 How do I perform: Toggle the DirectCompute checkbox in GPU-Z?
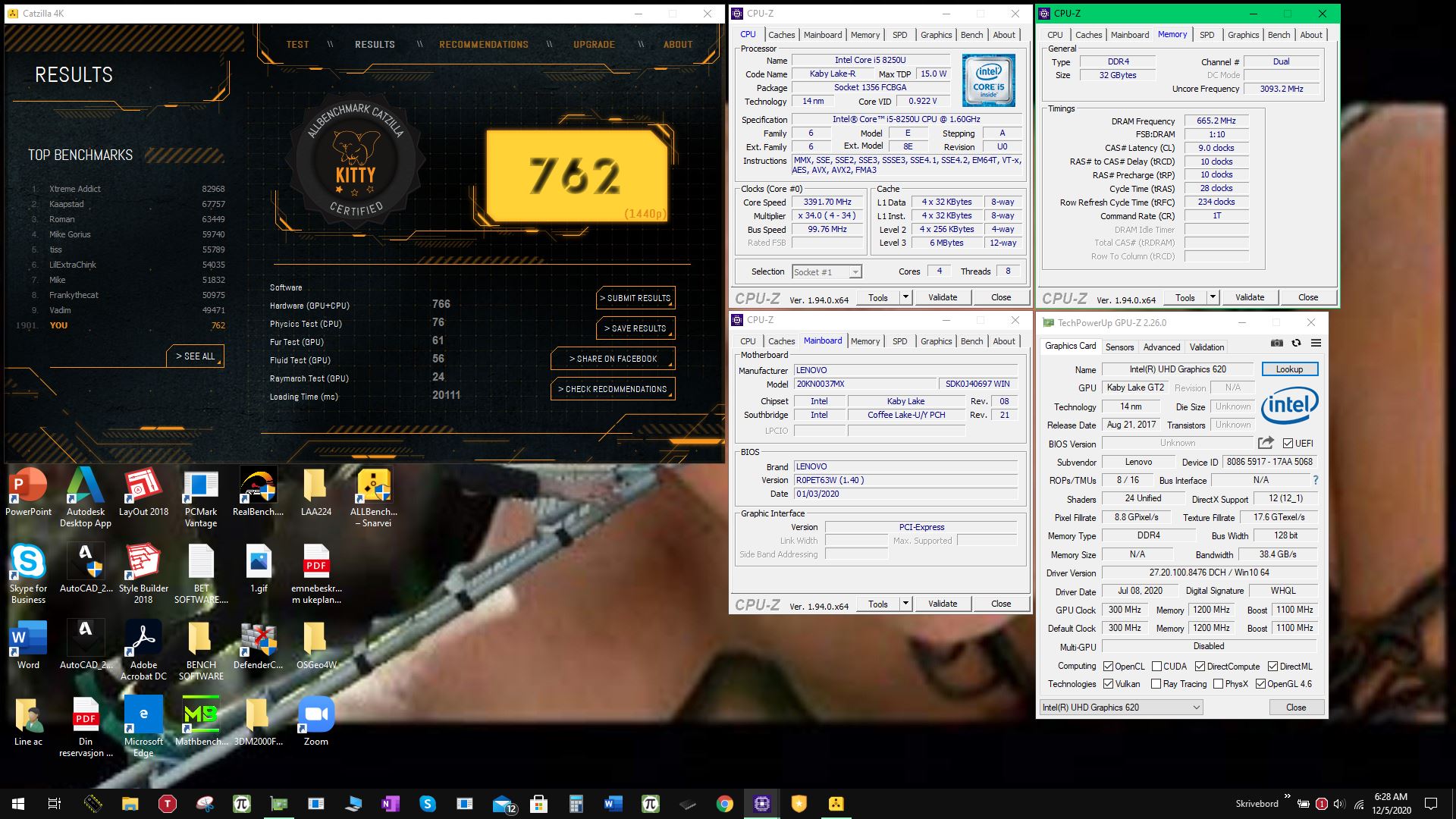1200,667
